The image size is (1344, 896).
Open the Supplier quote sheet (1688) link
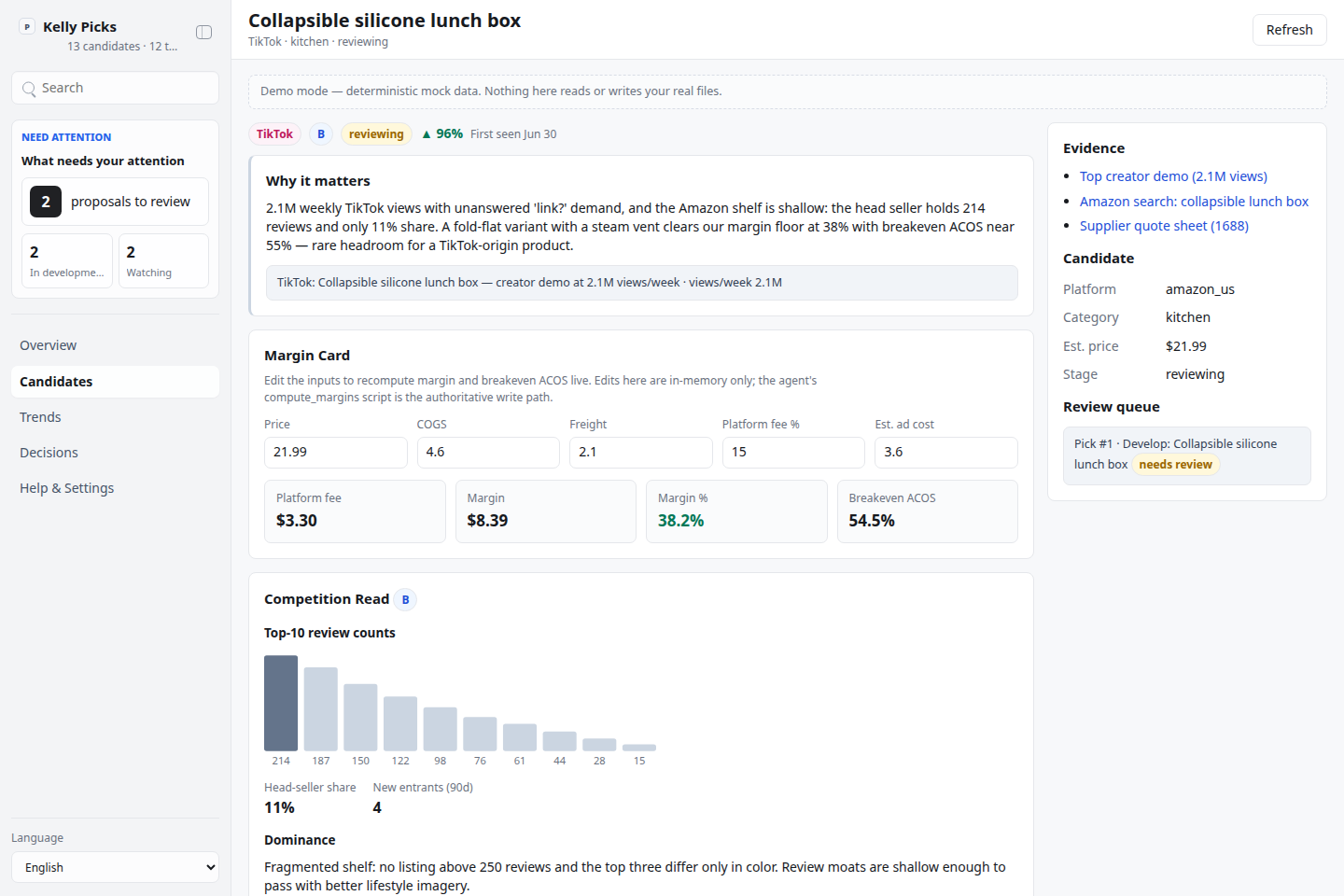point(1164,226)
